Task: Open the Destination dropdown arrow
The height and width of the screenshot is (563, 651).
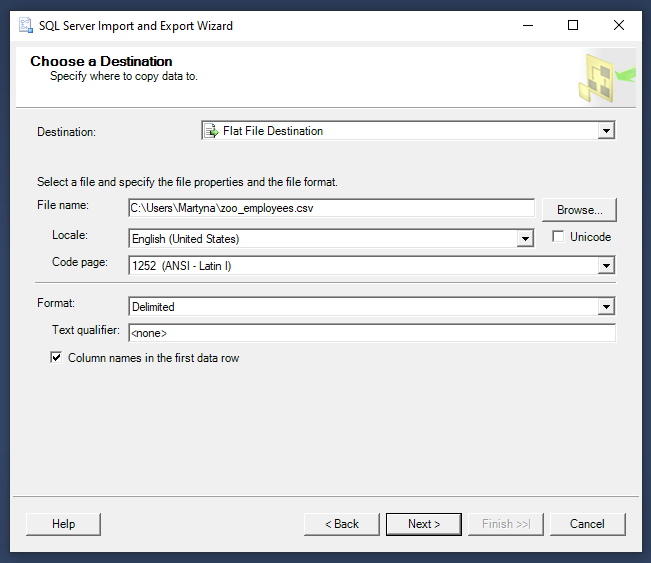Action: [x=606, y=131]
